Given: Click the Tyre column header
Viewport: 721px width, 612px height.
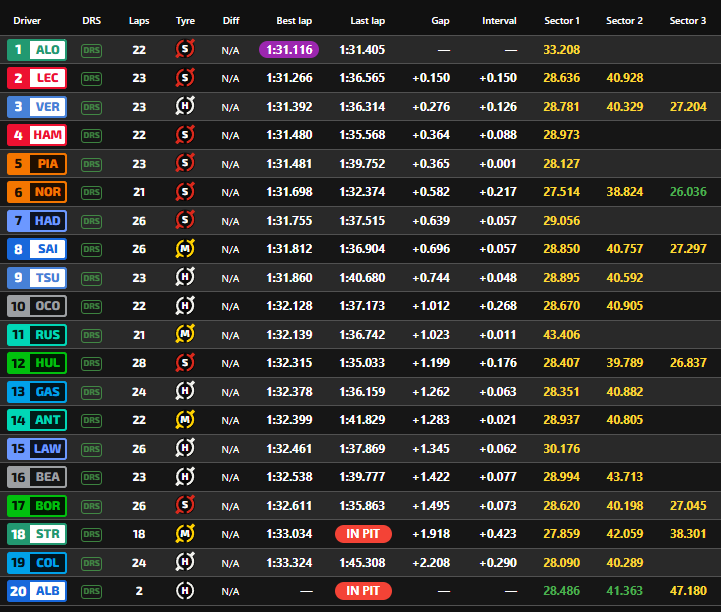Looking at the screenshot, I should click(x=185, y=20).
